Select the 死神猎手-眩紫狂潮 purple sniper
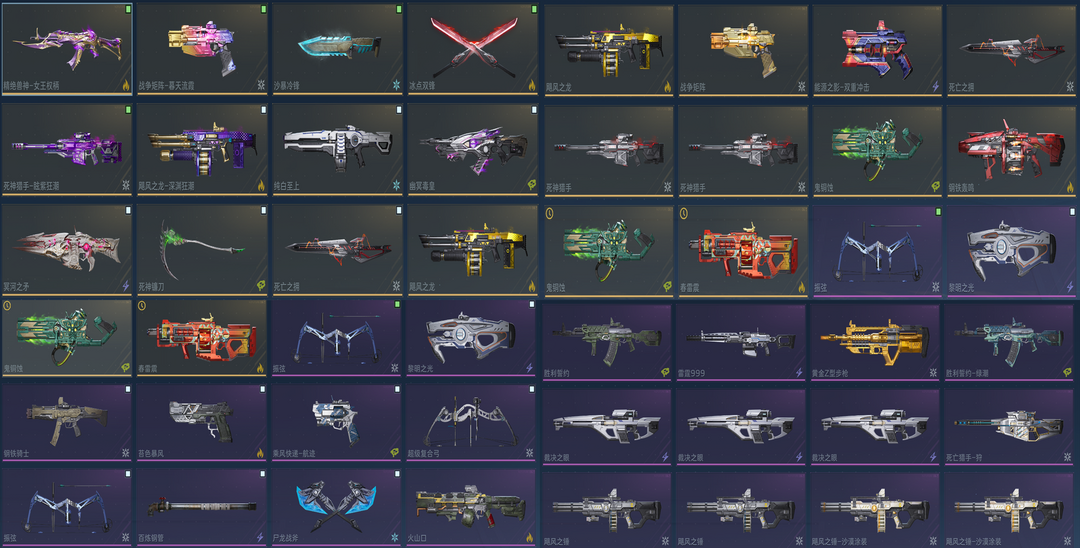1080x548 pixels. tap(67, 147)
